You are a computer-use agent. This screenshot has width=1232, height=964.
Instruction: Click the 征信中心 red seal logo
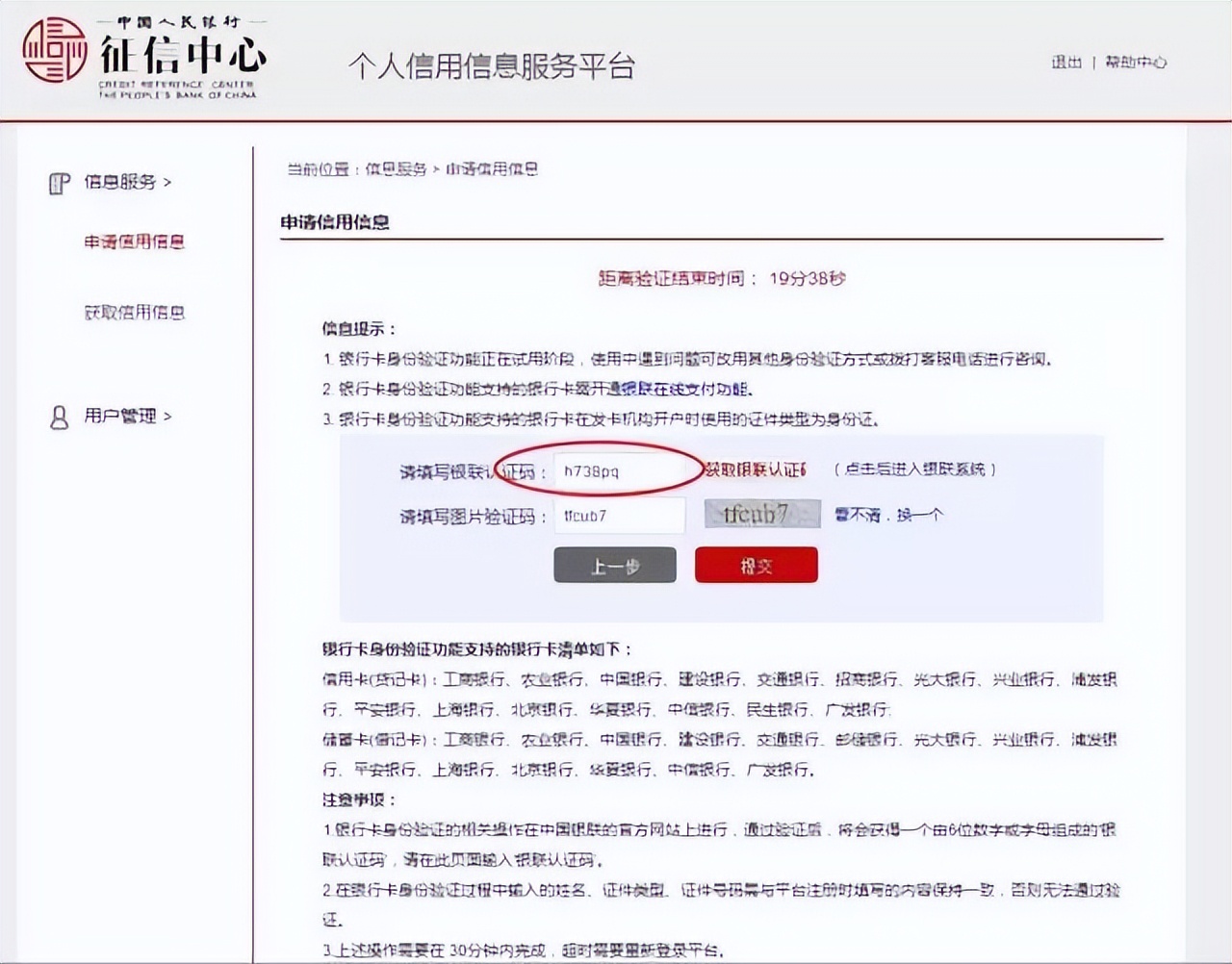(53, 53)
